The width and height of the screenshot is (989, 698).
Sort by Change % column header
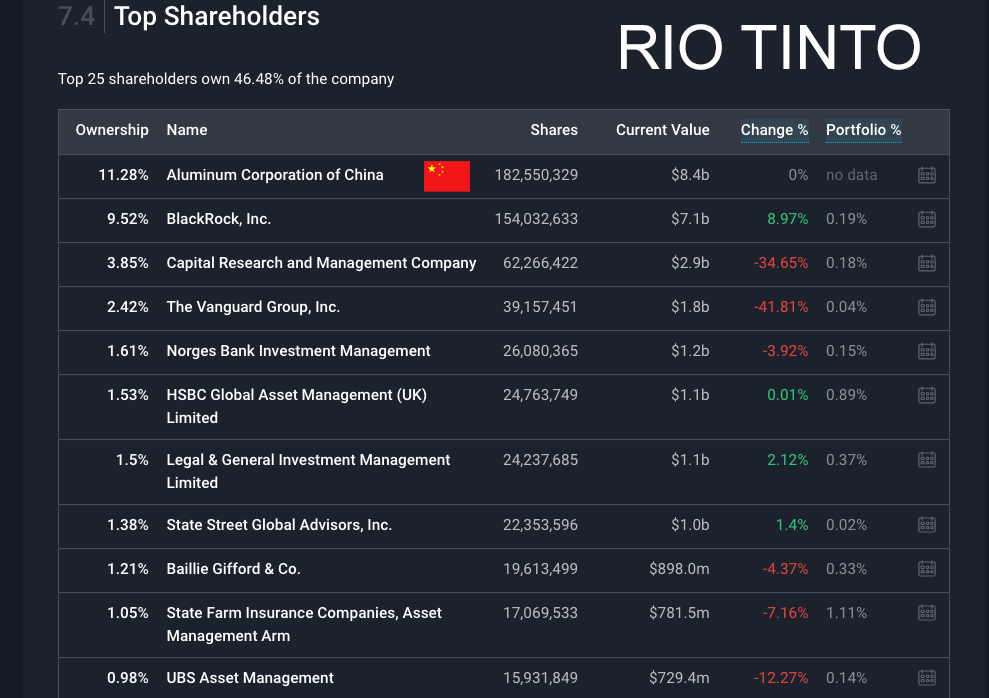[x=774, y=130]
